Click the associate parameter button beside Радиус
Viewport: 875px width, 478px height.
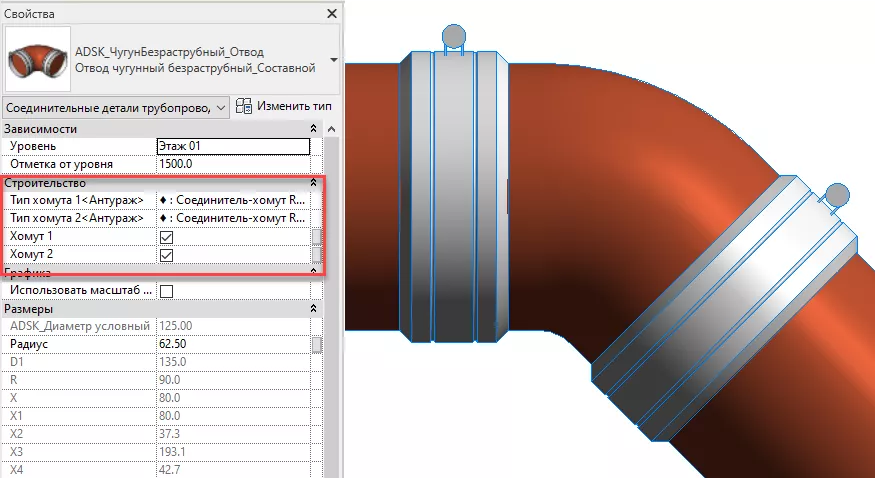(x=317, y=345)
